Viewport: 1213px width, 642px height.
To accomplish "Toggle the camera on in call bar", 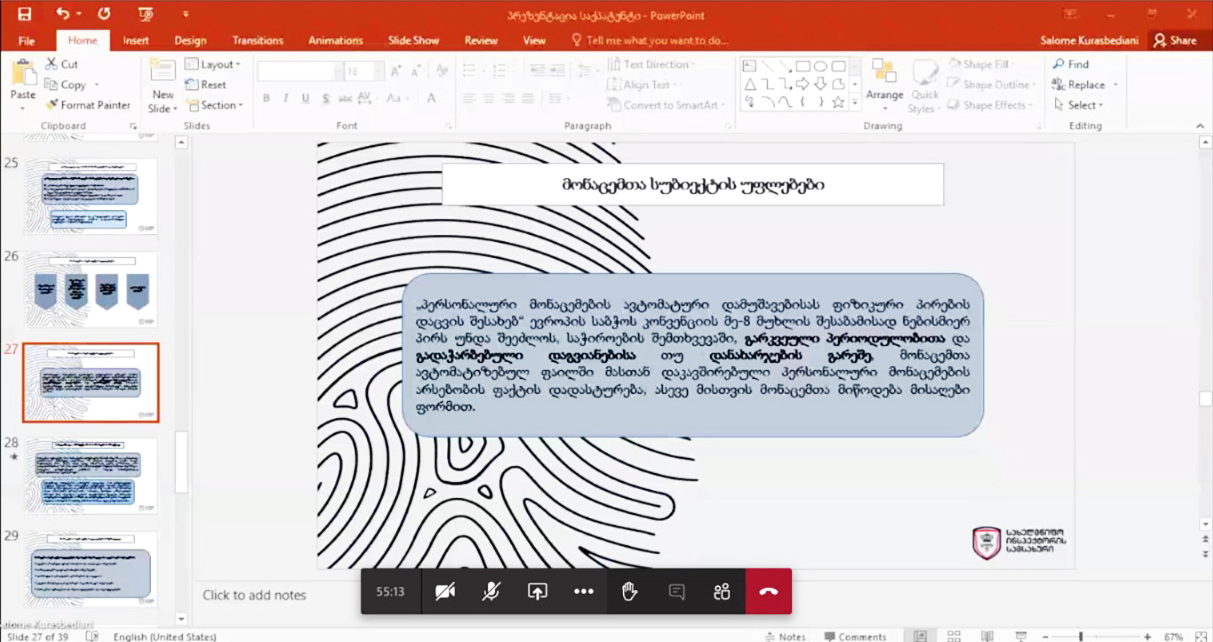I will click(445, 592).
